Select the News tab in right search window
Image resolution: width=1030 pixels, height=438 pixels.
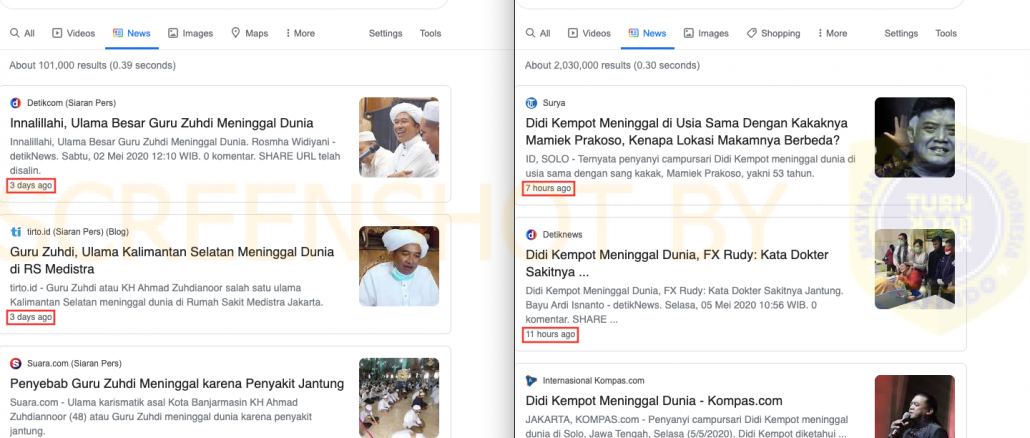point(648,33)
